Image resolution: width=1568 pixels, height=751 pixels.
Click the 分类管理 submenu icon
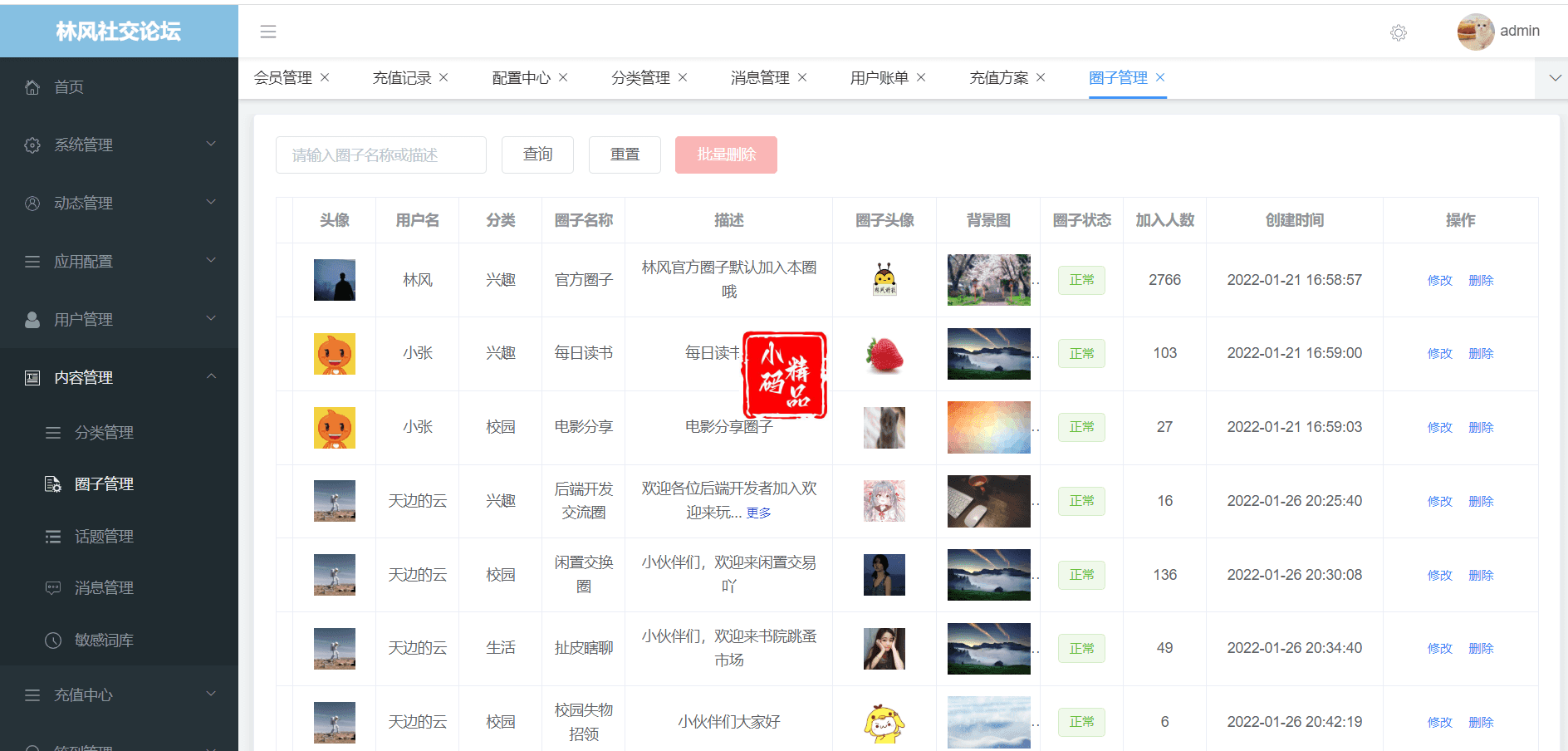coord(53,433)
